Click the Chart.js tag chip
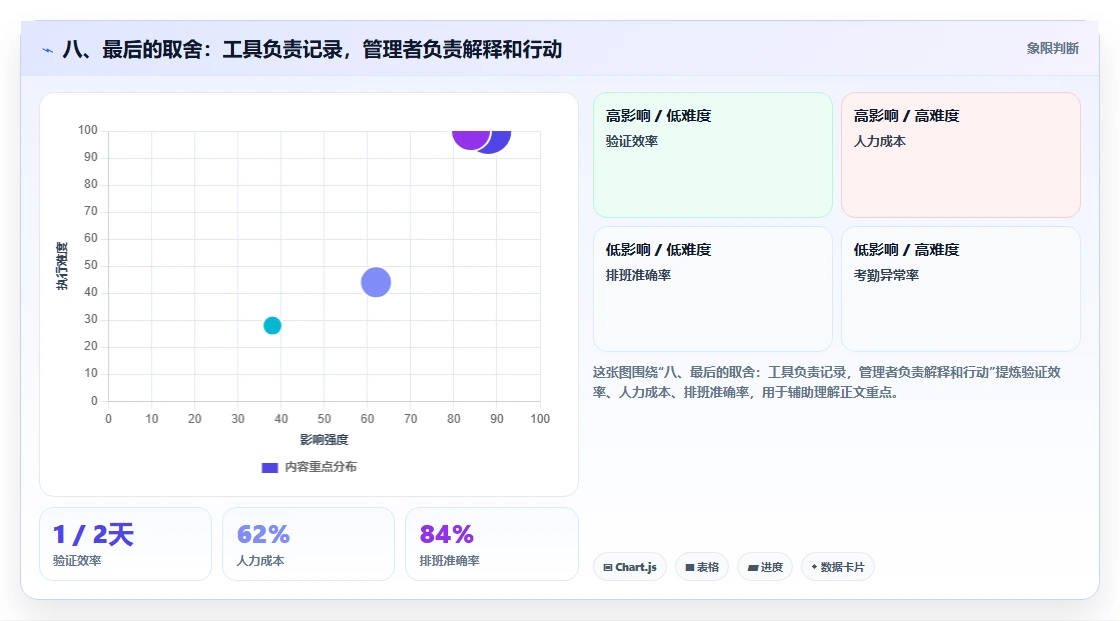 (630, 567)
